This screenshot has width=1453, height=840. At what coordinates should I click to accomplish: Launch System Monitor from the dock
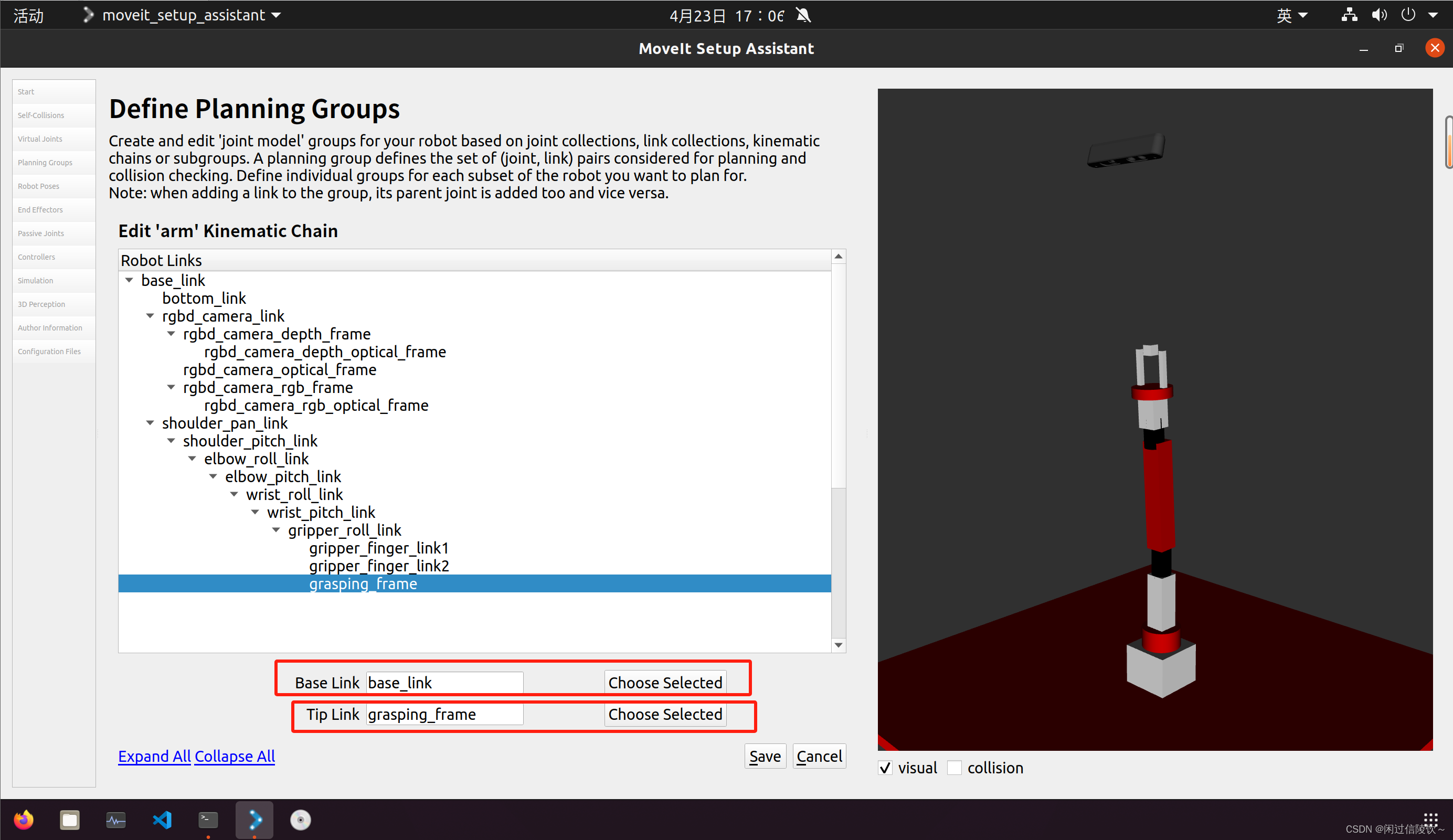(x=116, y=819)
